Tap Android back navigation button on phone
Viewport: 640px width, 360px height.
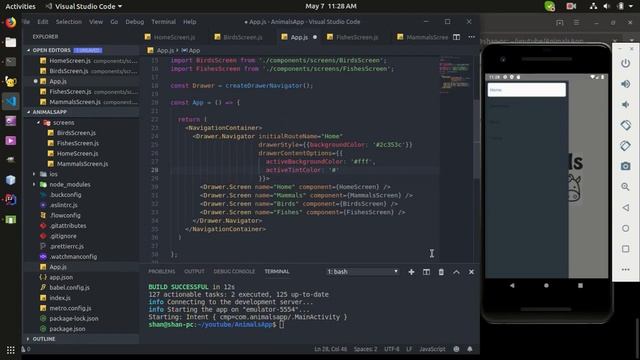click(x=512, y=286)
